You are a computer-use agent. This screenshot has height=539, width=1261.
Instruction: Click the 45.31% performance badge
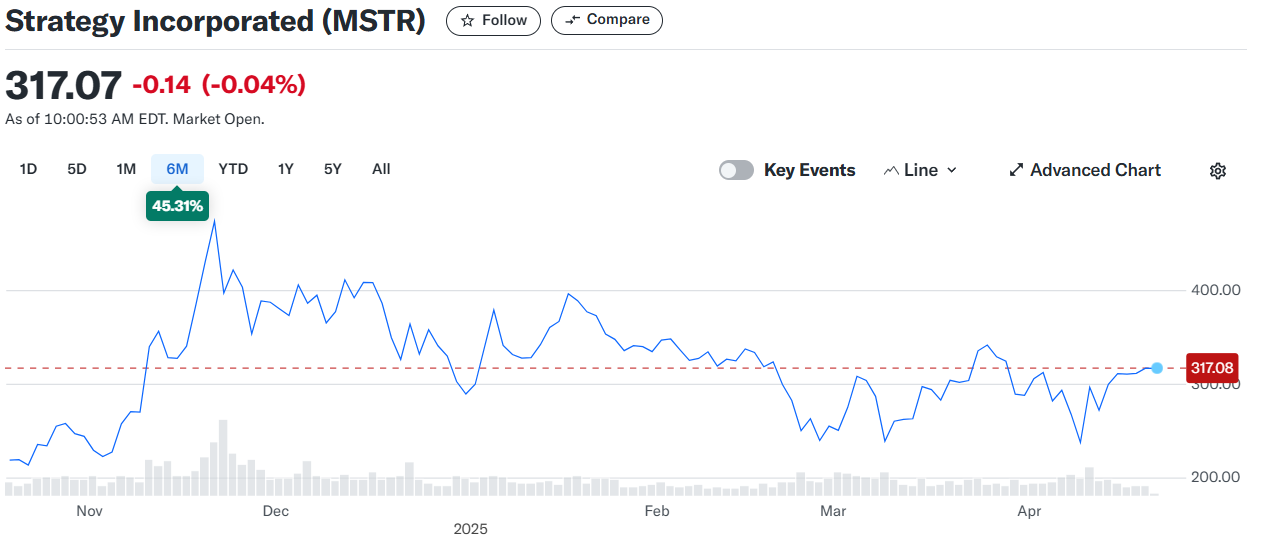pos(178,206)
